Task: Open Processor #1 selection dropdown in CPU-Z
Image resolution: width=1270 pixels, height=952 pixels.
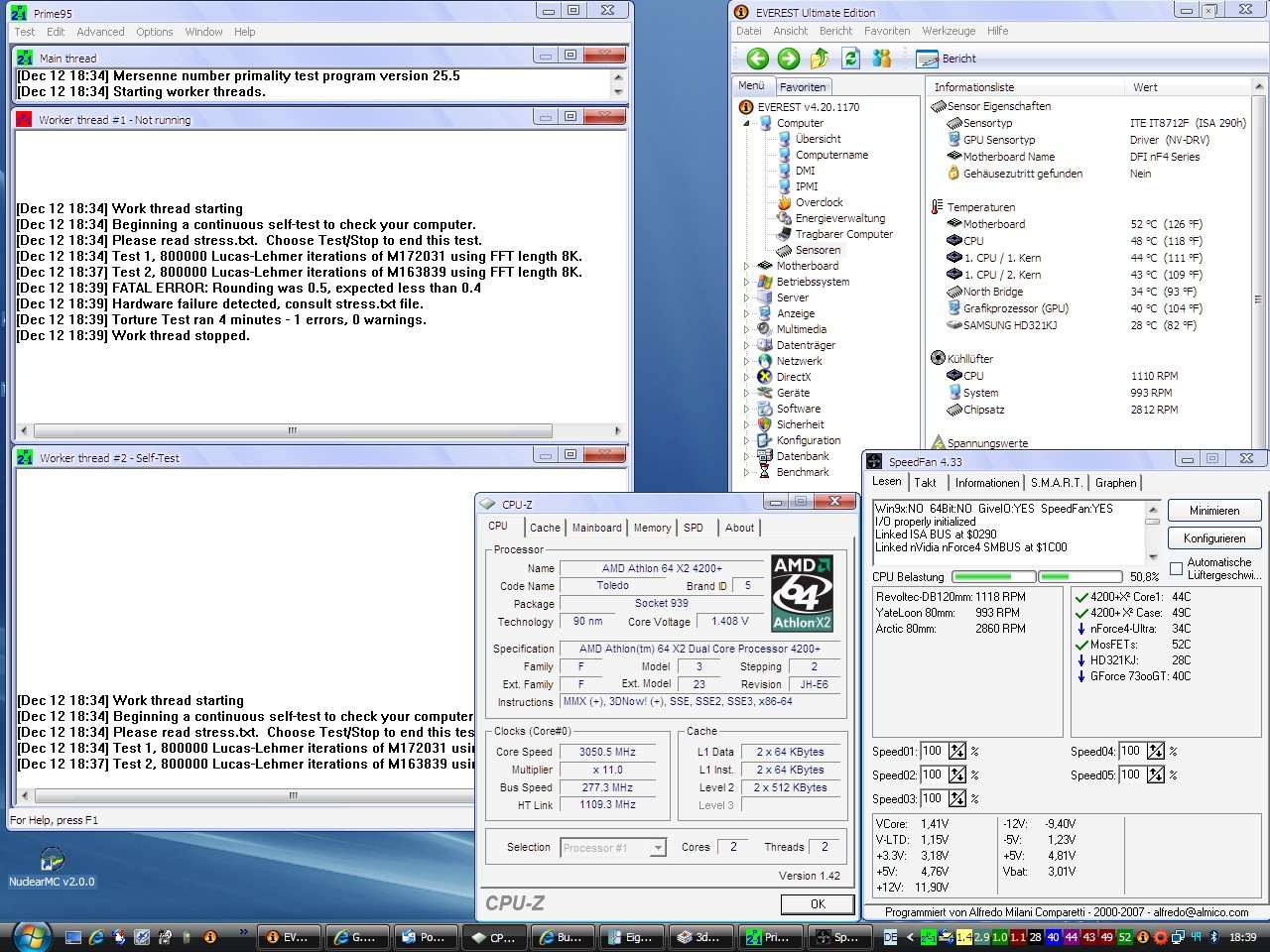Action: [x=657, y=848]
